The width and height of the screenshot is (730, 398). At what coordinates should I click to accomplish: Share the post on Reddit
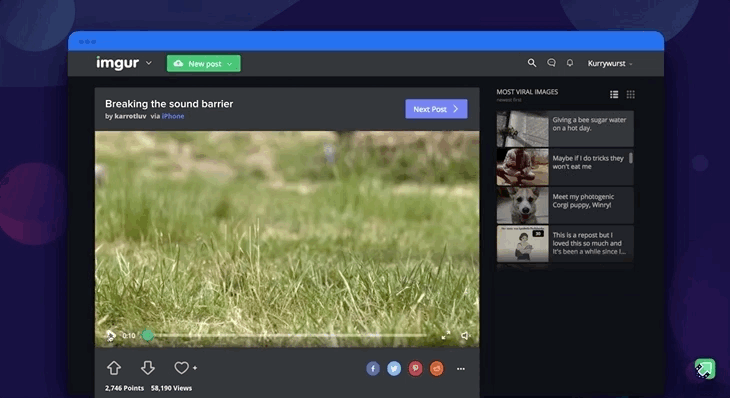(436, 369)
